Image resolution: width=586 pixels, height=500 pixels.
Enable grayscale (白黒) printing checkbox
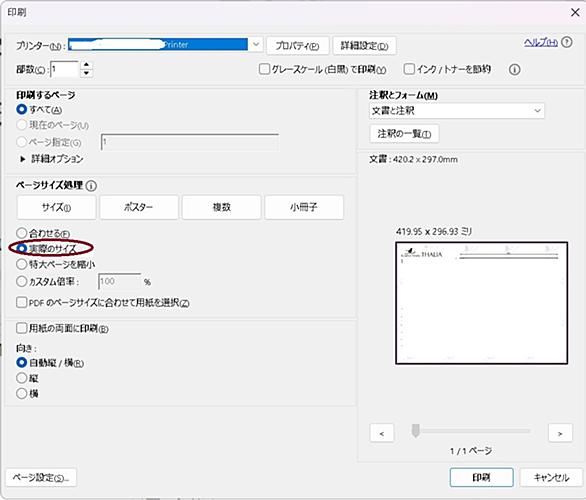click(264, 69)
